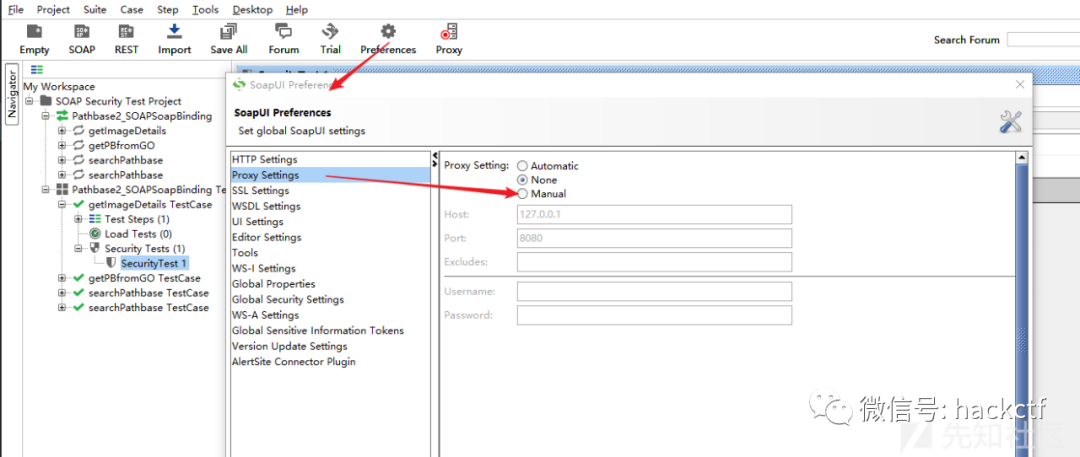This screenshot has height=457, width=1080.
Task: Collapse the Pathbase2_SOAPSoapBinding interface node
Action: [x=46, y=116]
